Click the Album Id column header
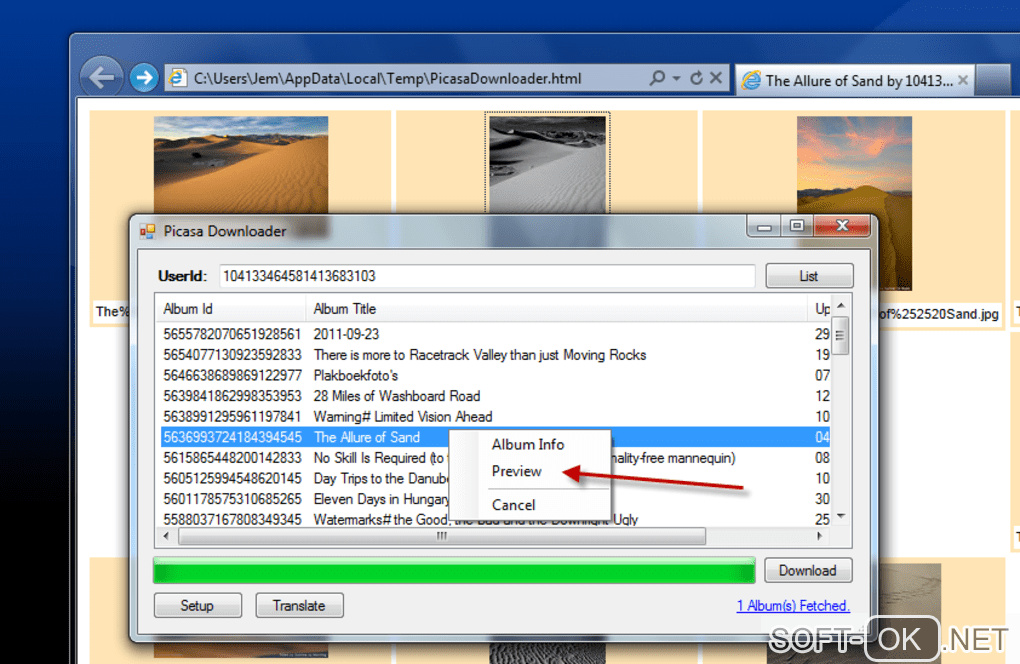Viewport: 1020px width, 664px height. click(x=230, y=309)
